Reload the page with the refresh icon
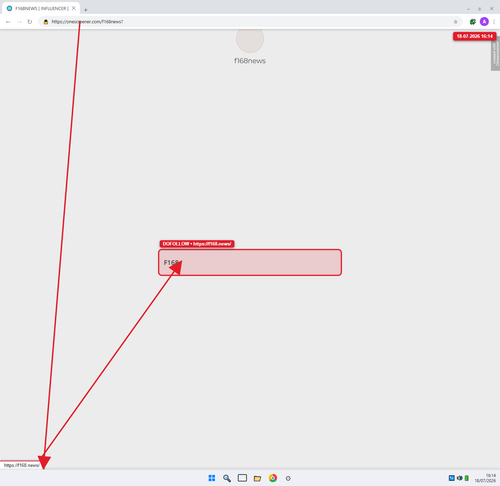The width and height of the screenshot is (500, 486). (x=30, y=22)
